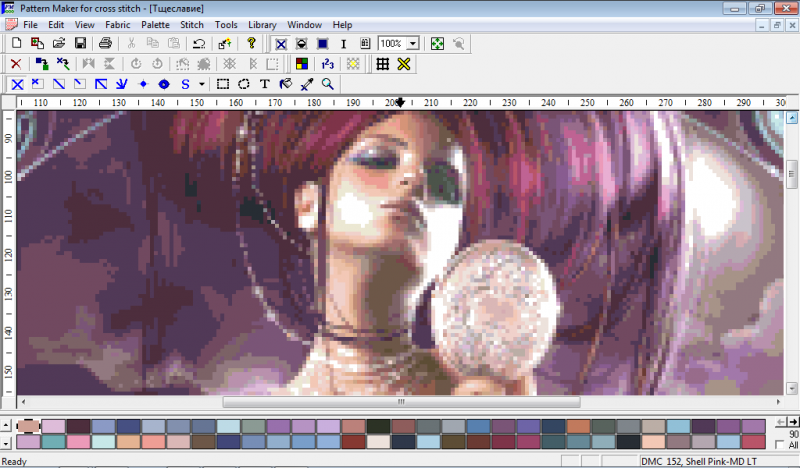This screenshot has height=468, width=800.
Task: Click the Print icon
Action: tap(105, 43)
